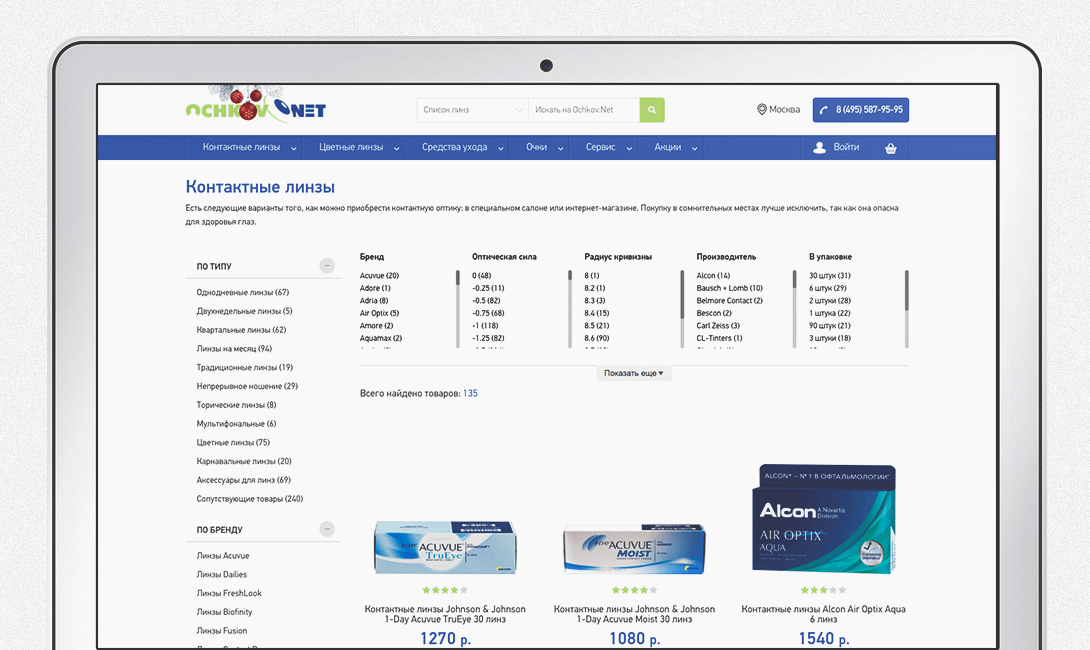Select Квартальные линзы (62) filter

[241, 330]
